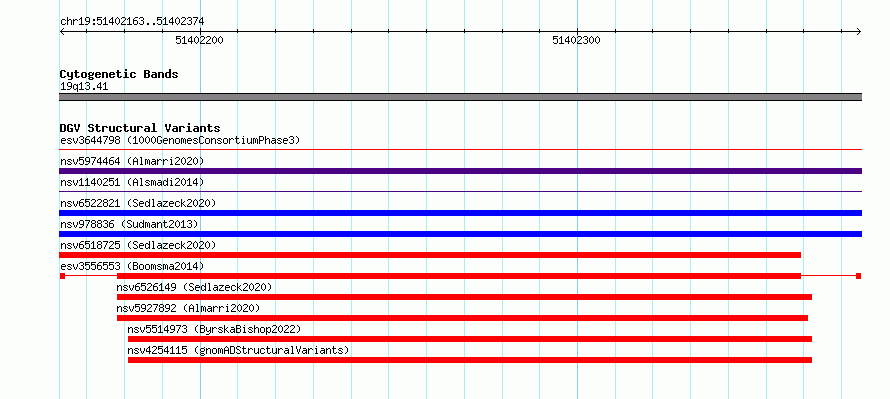Image resolution: width=890 pixels, height=399 pixels.
Task: Open the nsv5927892 (Almarri2020) label
Action: coord(188,308)
